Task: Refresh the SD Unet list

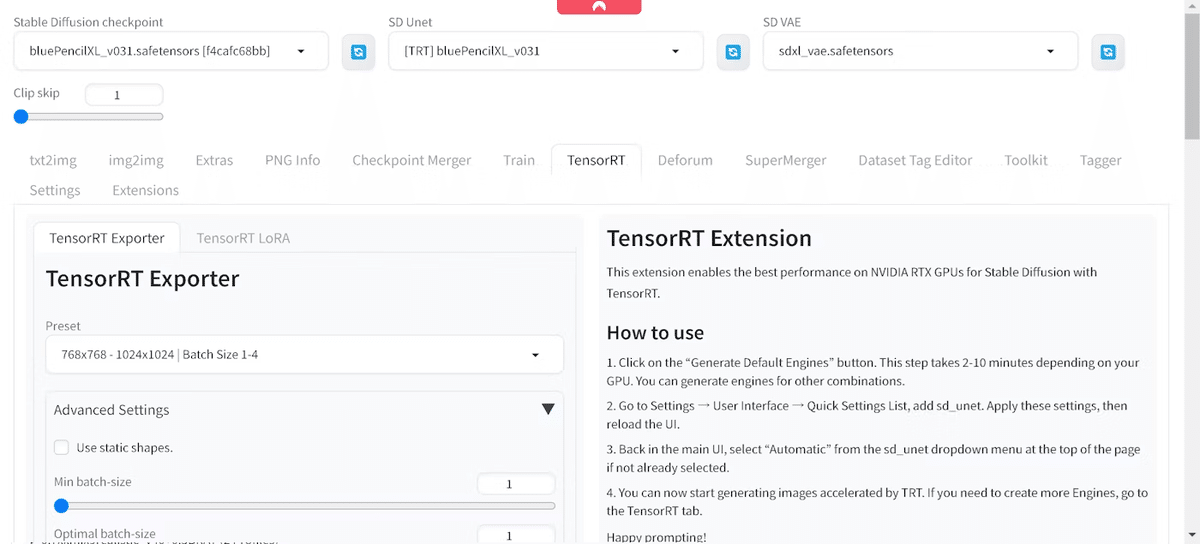Action: [x=733, y=52]
